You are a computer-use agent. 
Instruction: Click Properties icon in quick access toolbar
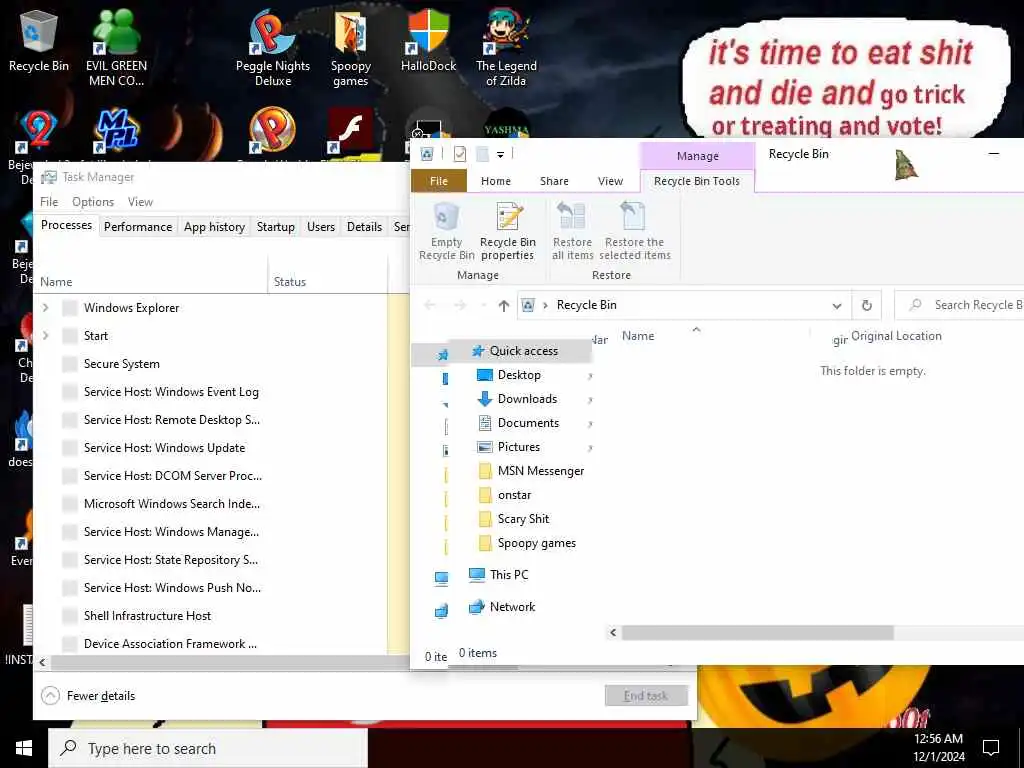coord(460,154)
